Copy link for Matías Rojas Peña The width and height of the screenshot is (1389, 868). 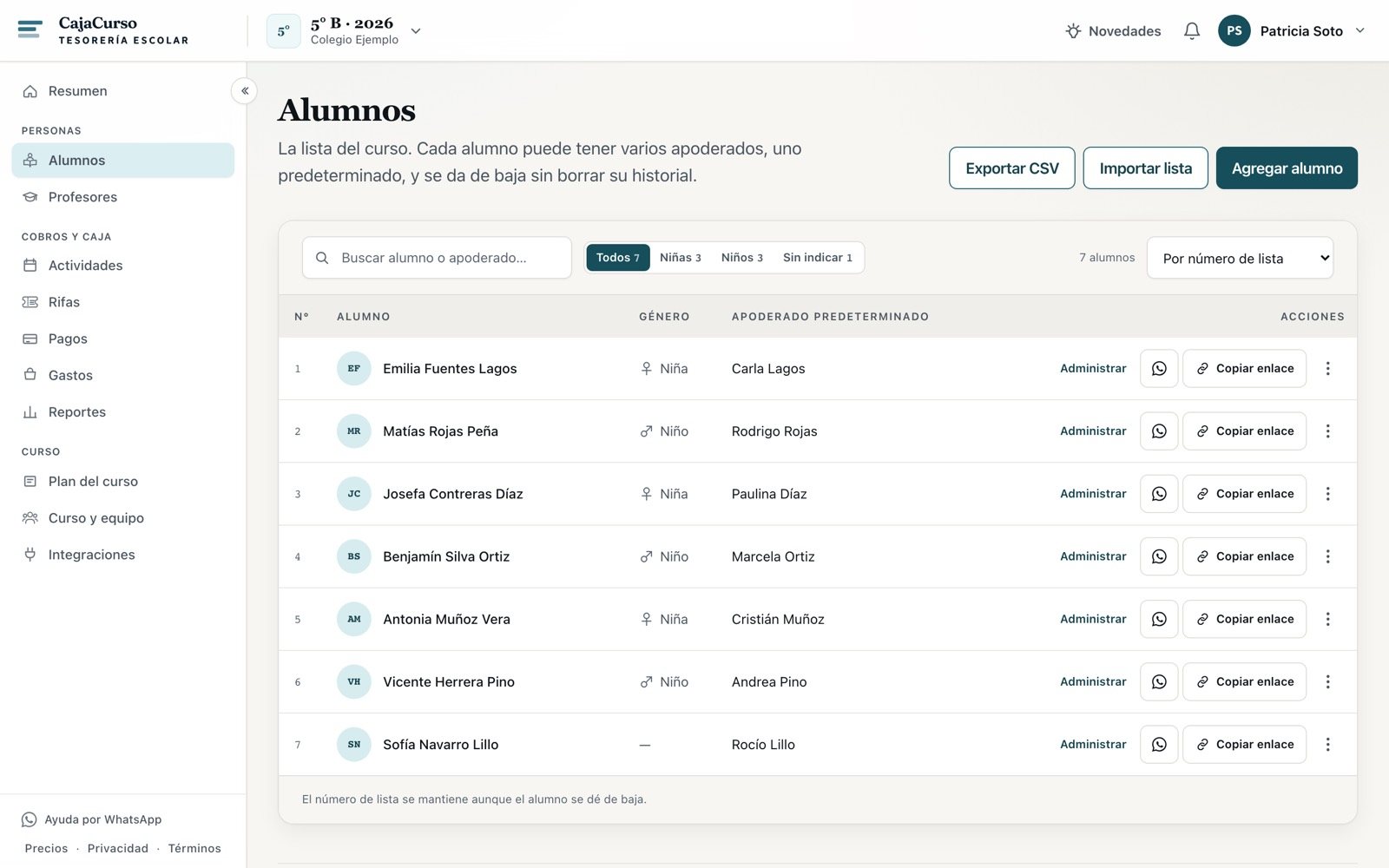pos(1245,431)
